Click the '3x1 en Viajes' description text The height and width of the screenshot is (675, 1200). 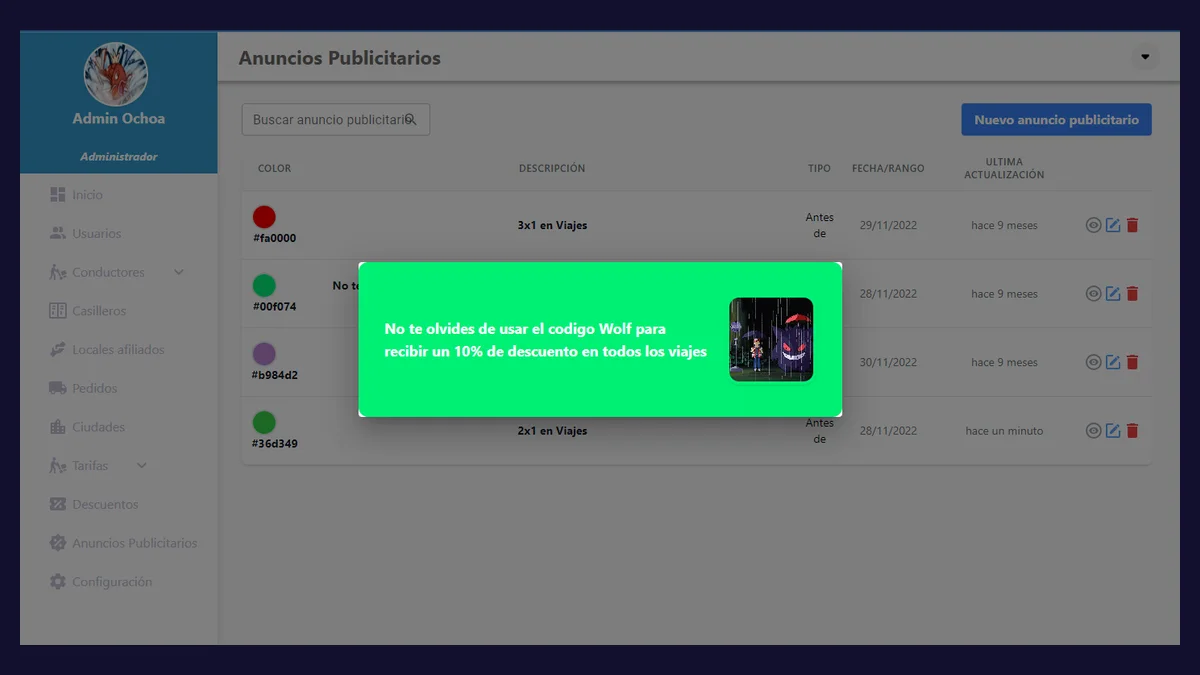552,225
